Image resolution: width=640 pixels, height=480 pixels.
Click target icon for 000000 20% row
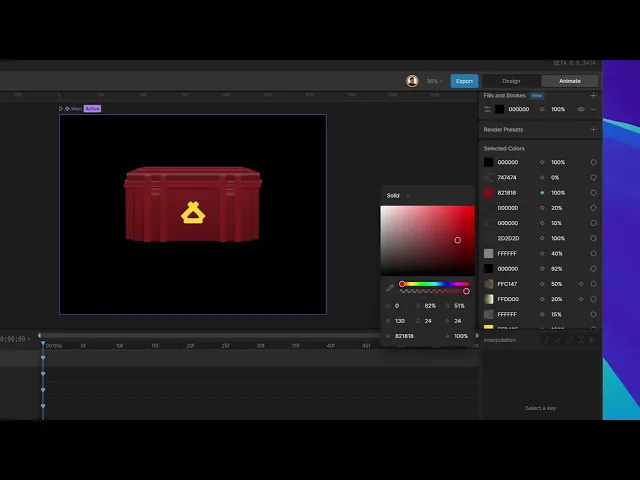[593, 208]
